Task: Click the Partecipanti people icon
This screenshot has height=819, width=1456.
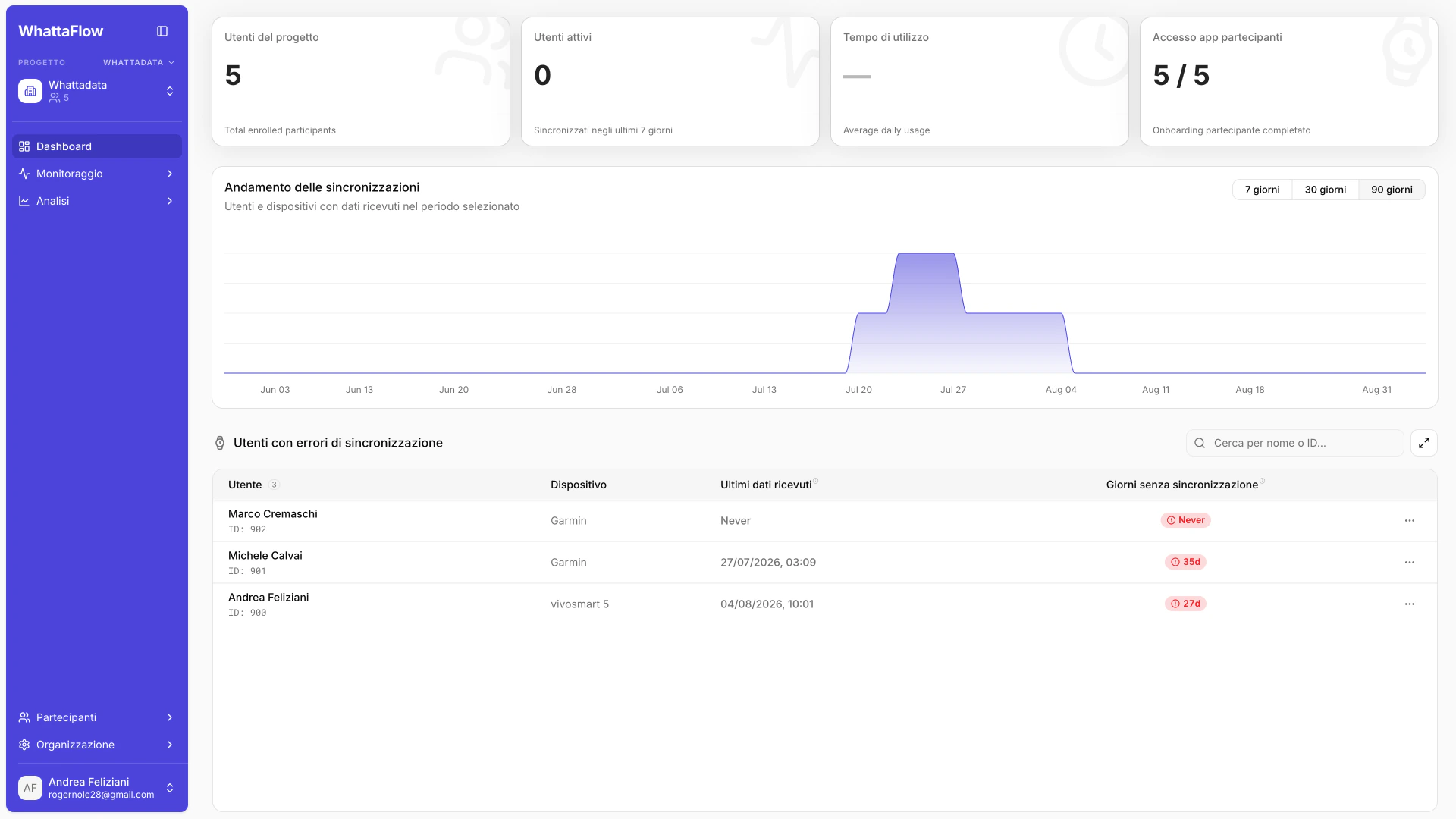Action: pyautogui.click(x=24, y=717)
